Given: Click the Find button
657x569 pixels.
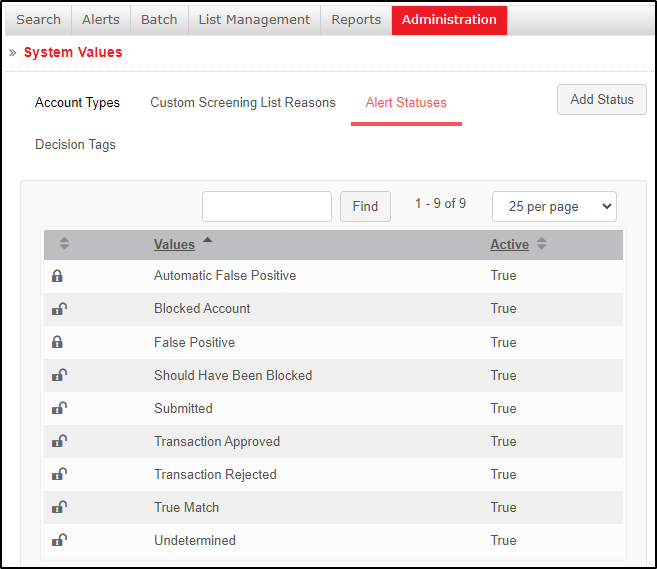Looking at the screenshot, I should pyautogui.click(x=365, y=206).
